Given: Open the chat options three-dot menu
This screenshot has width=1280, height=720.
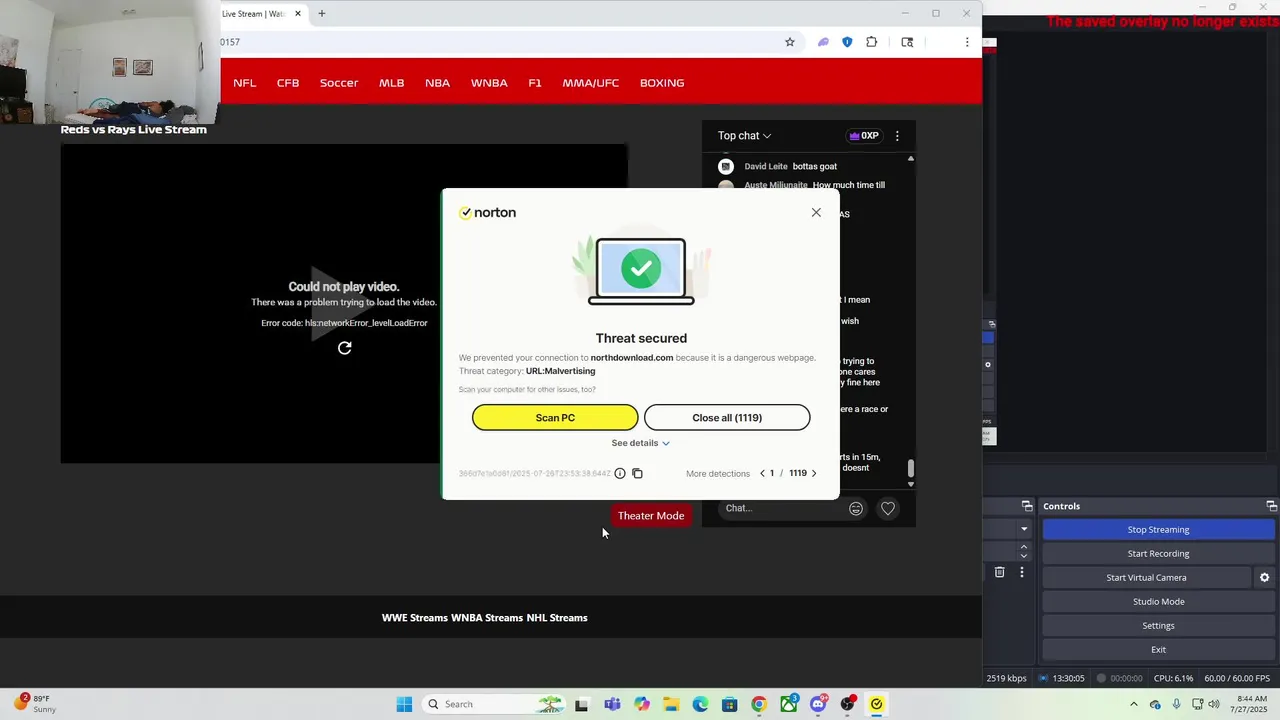Looking at the screenshot, I should 897,136.
